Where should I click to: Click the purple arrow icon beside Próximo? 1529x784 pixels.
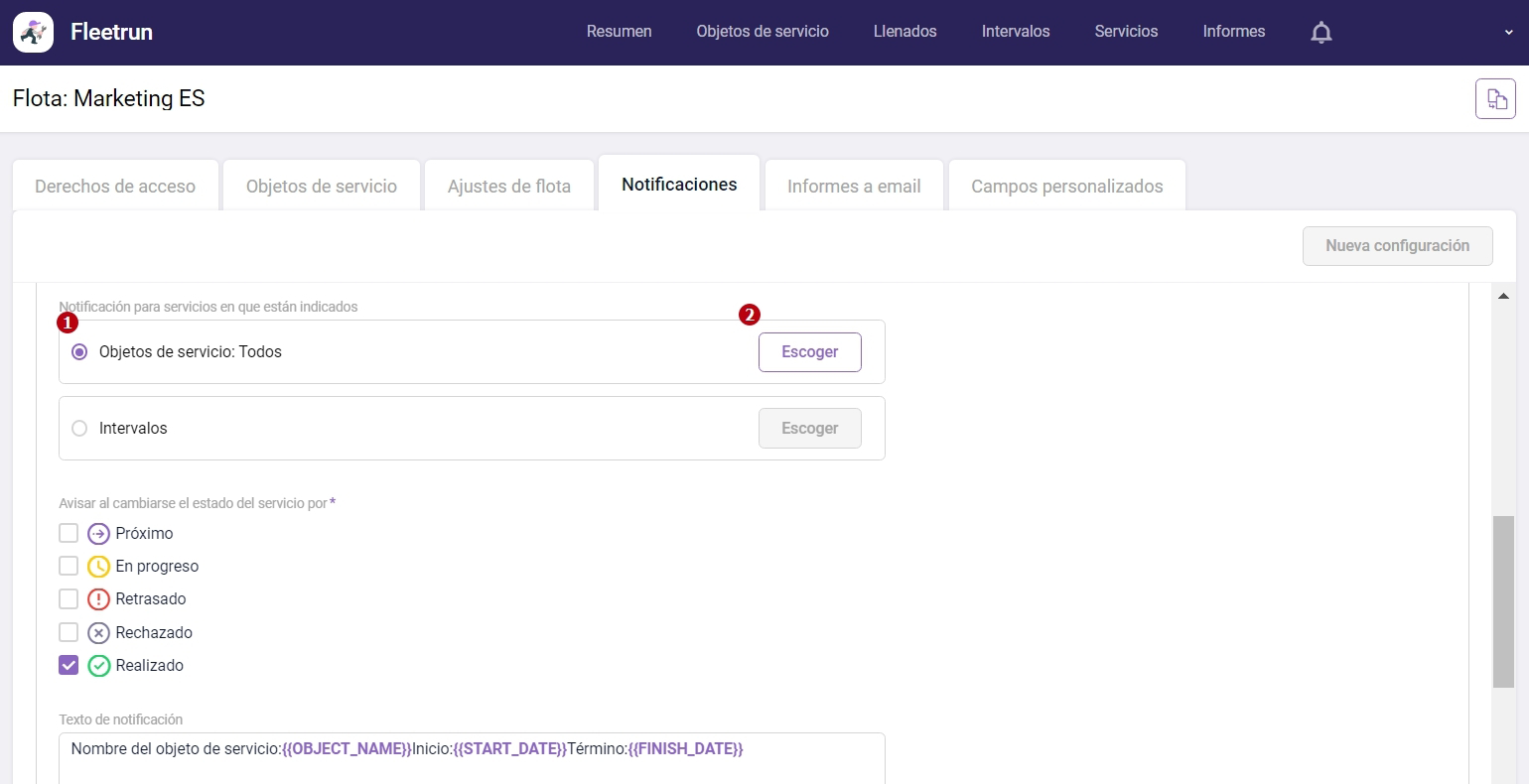[97, 533]
